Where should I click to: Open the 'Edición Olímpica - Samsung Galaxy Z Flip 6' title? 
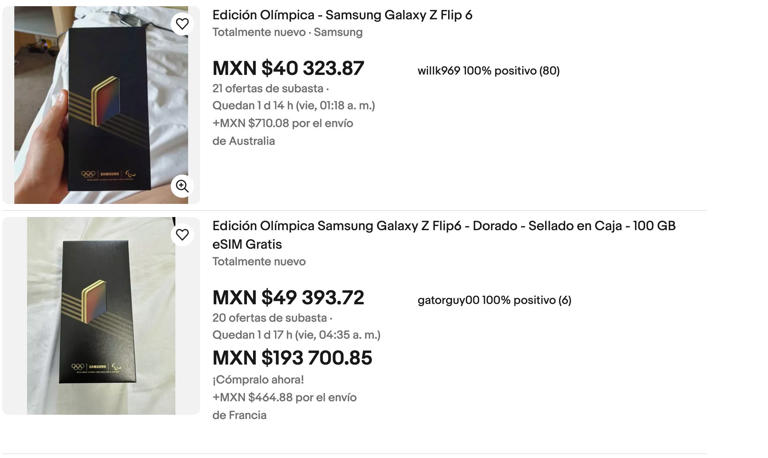tap(342, 15)
